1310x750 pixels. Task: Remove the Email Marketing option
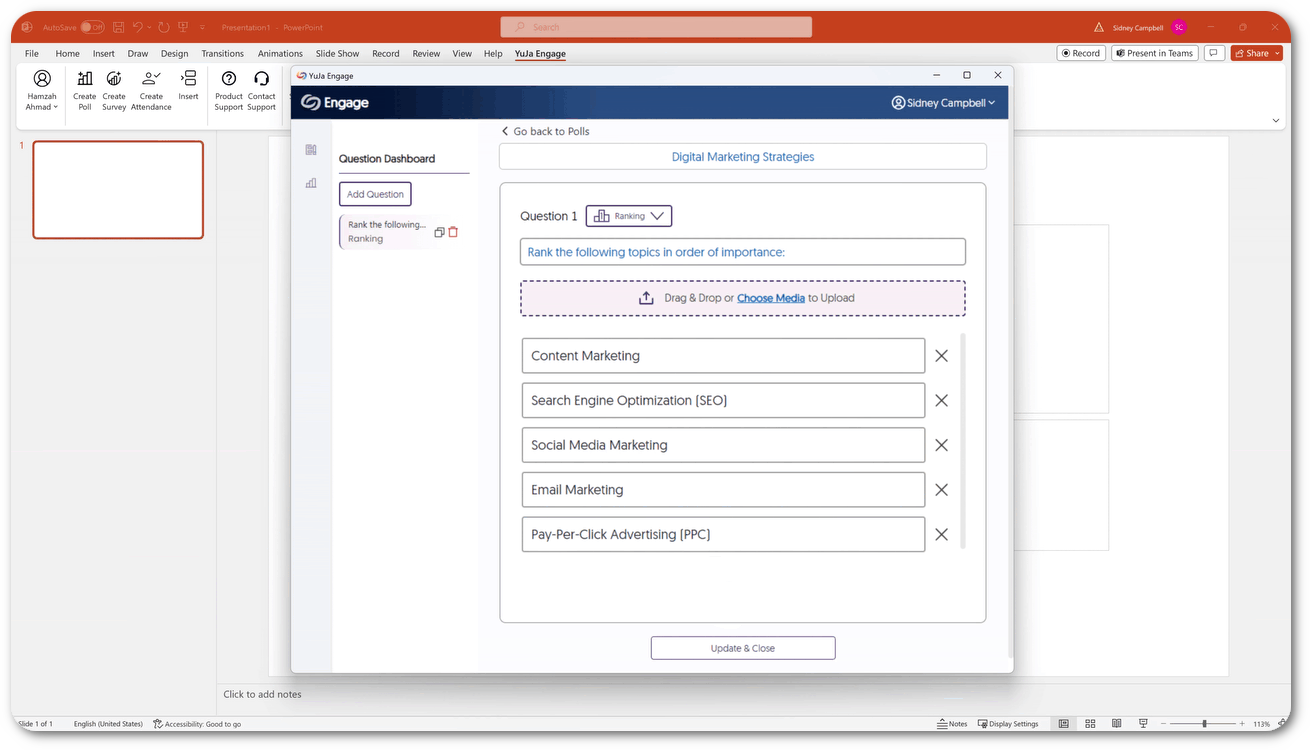click(941, 490)
